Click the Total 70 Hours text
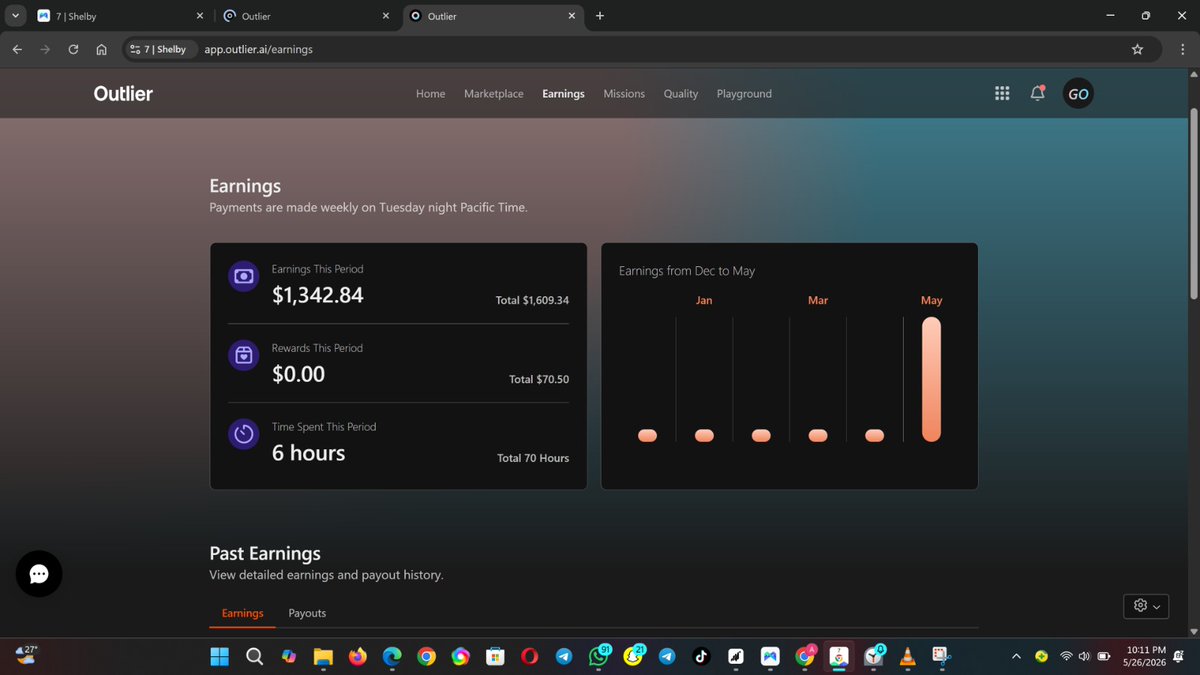This screenshot has height=675, width=1200. point(533,458)
